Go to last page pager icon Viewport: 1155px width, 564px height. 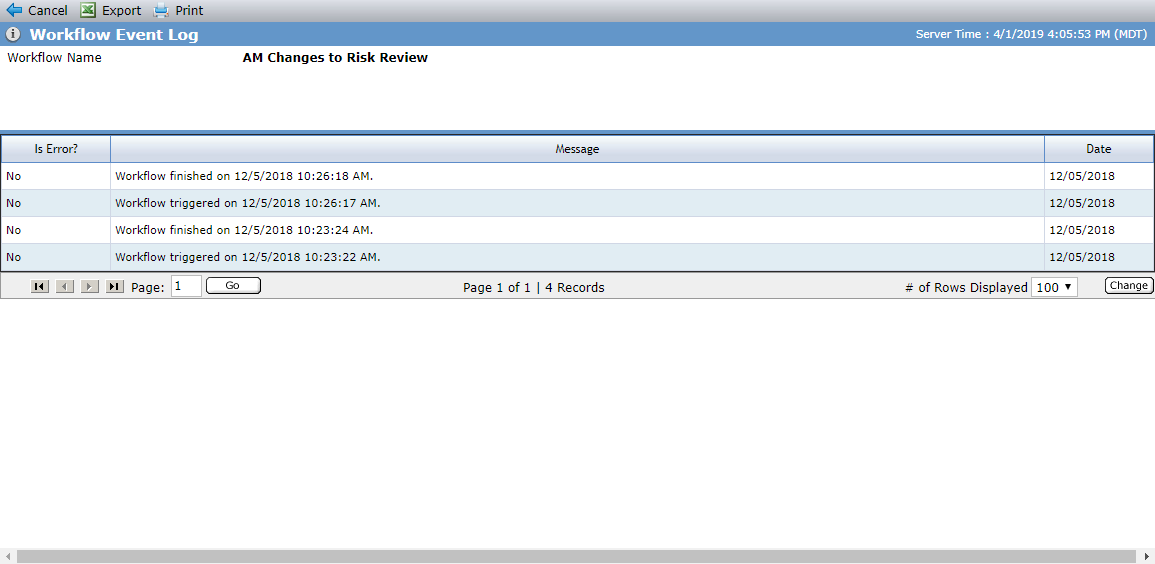click(115, 286)
